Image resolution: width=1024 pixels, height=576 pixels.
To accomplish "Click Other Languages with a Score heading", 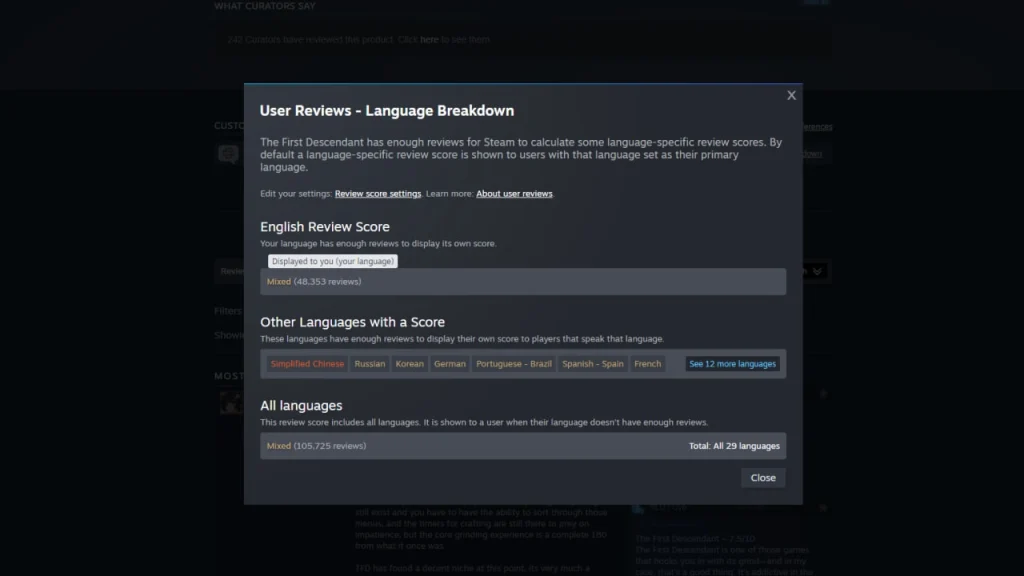I will coord(352,322).
